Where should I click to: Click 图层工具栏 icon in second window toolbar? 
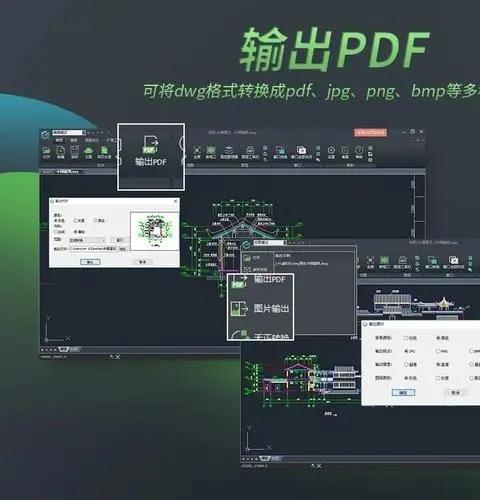[x=402, y=262]
